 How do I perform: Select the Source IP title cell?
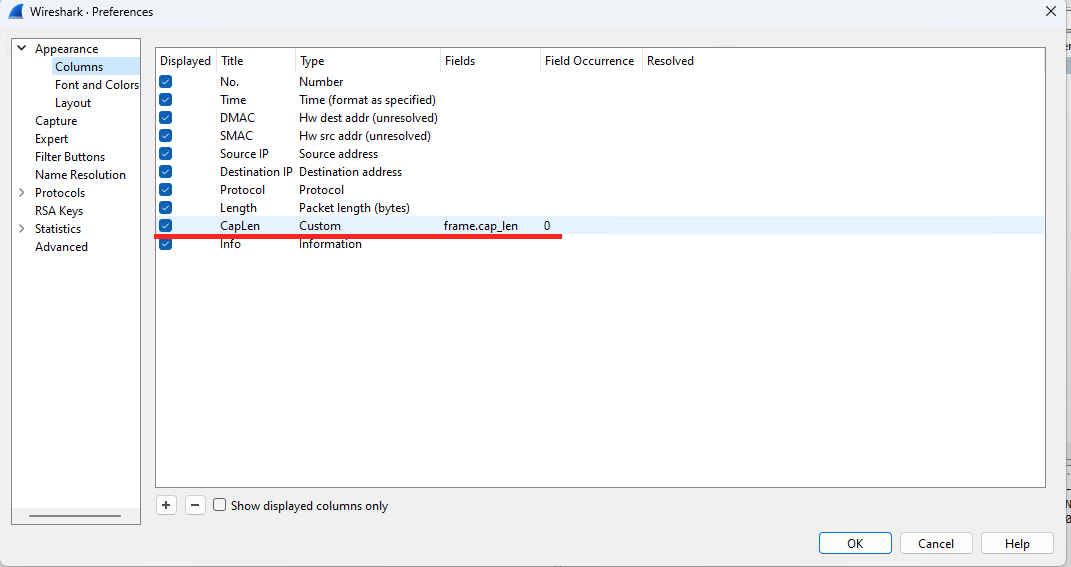244,154
